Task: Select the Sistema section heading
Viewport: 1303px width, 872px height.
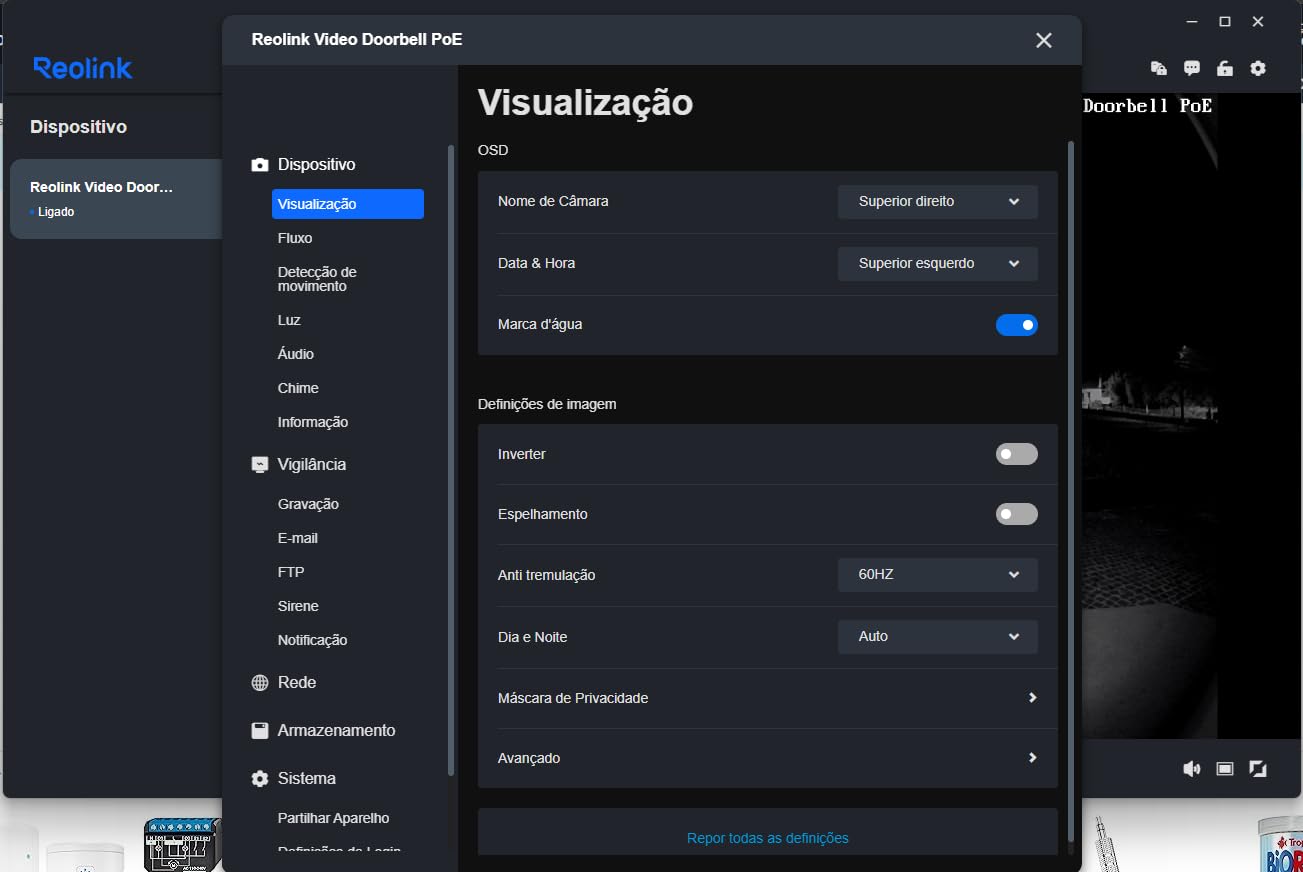Action: [307, 779]
